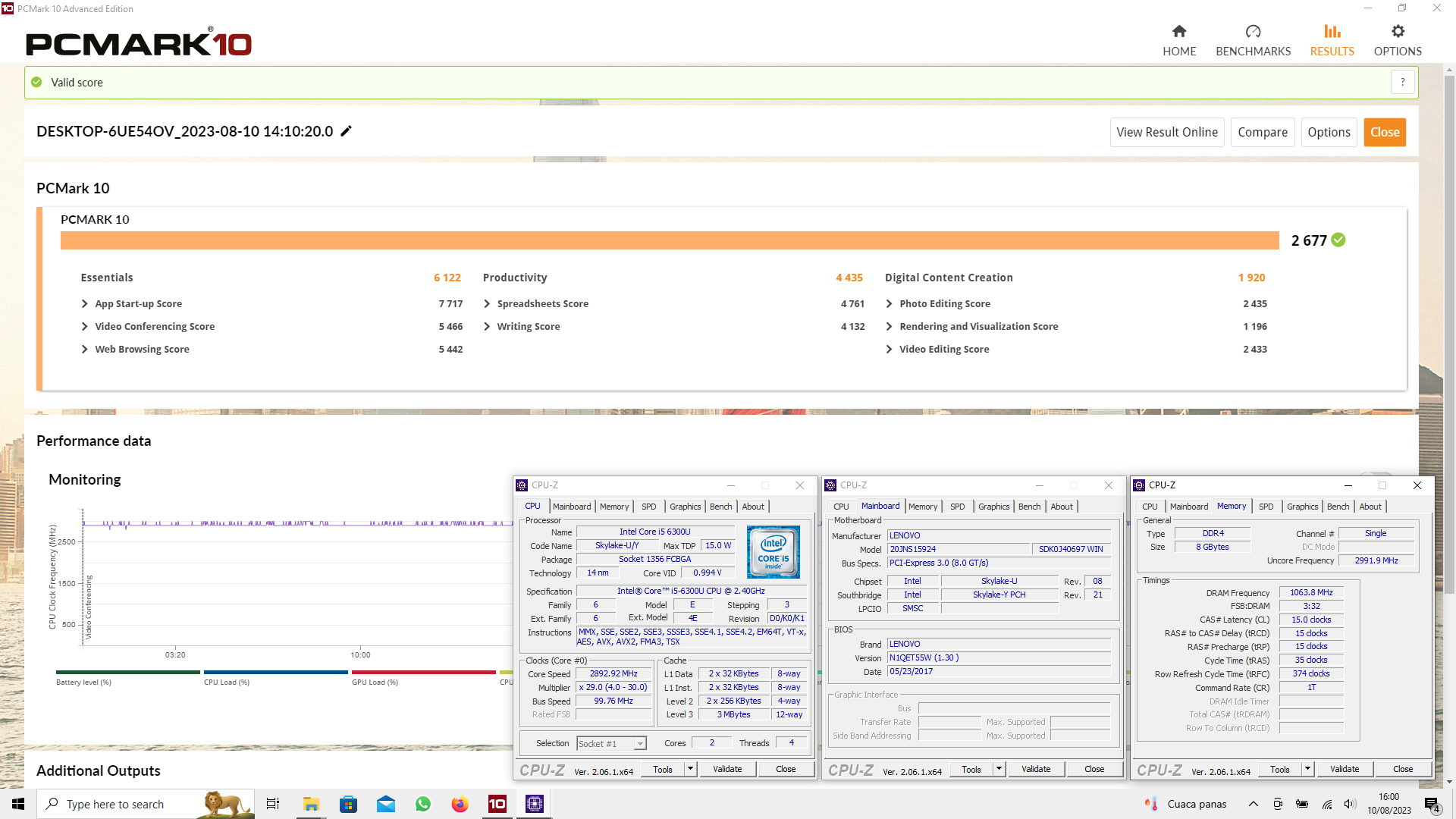Show hidden tray icons chevron
The image size is (1456, 819).
[1254, 804]
